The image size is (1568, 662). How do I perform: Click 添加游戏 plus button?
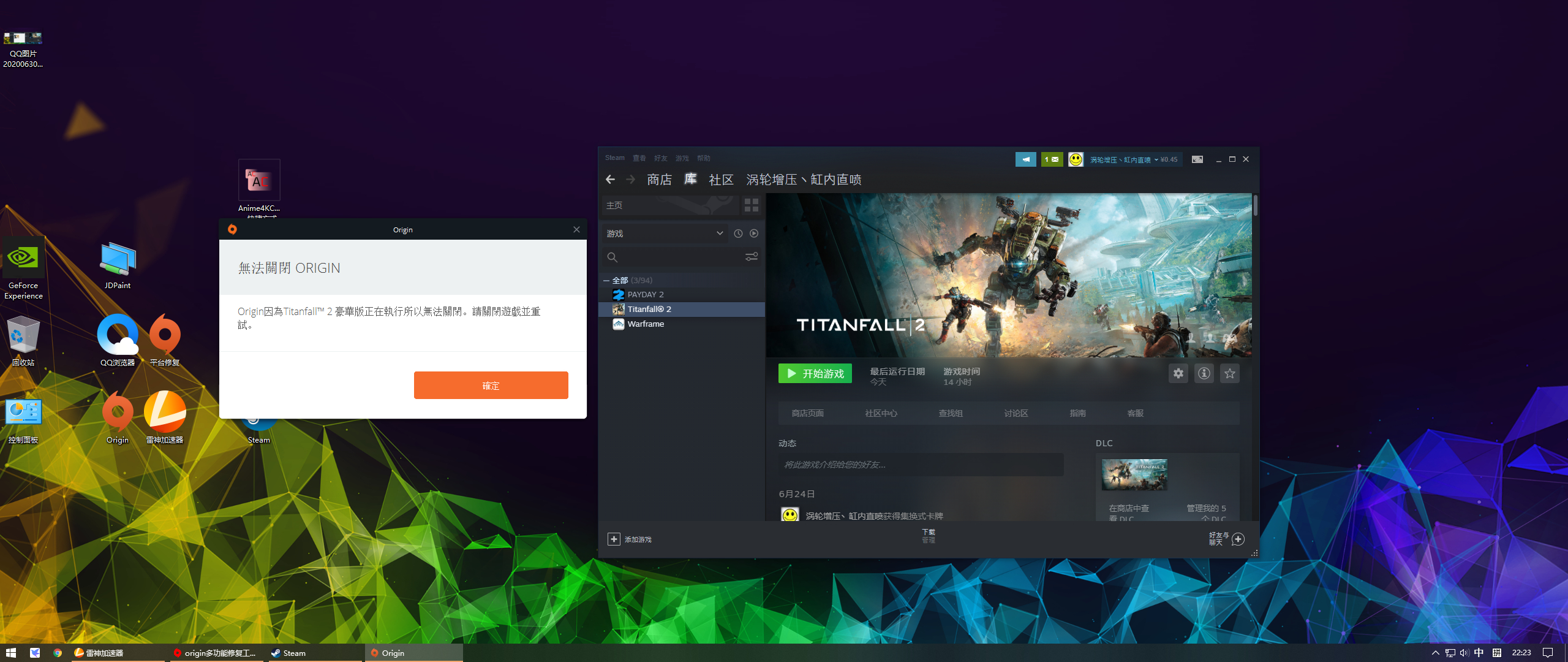(630, 539)
